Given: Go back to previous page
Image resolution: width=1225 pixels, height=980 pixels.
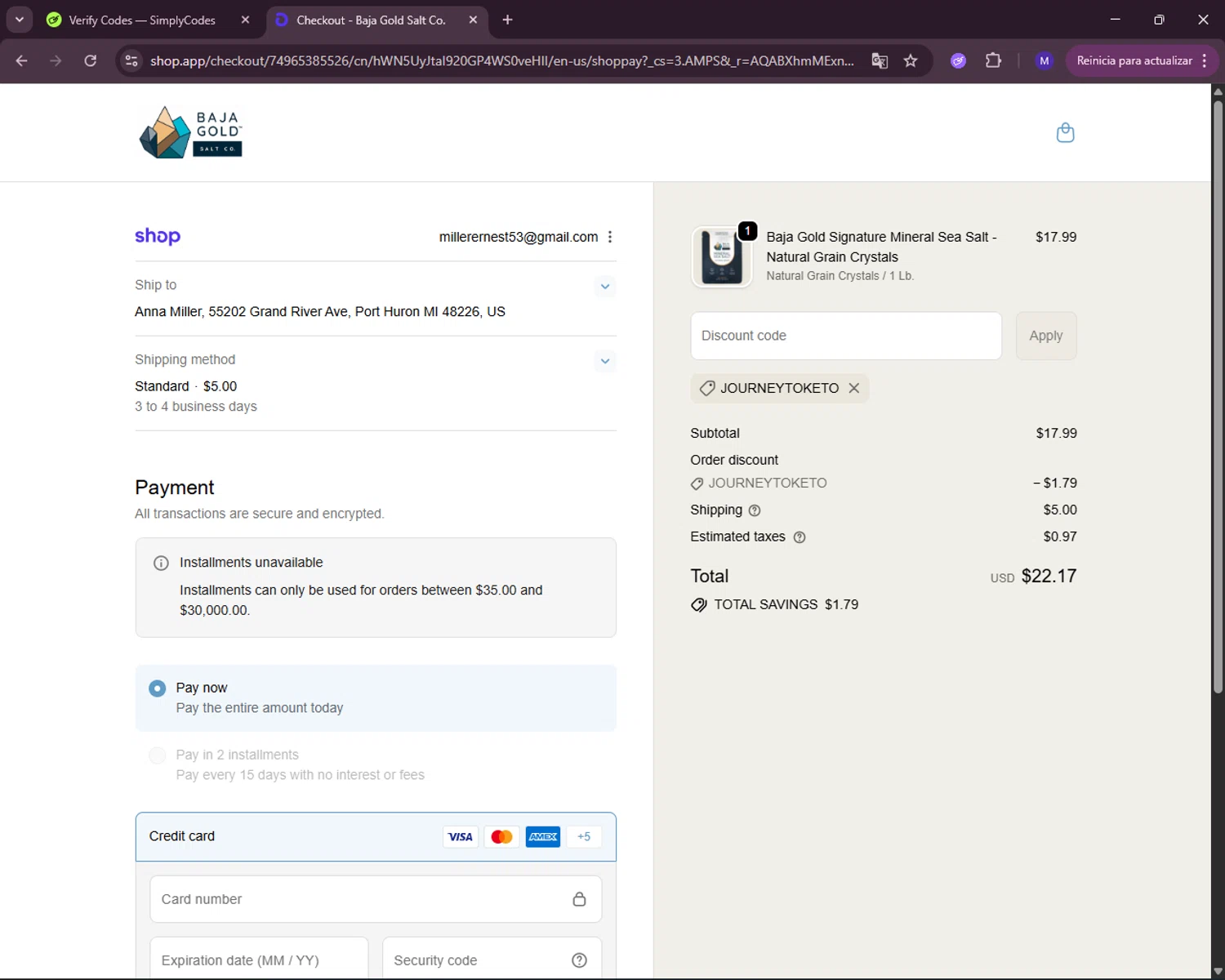Looking at the screenshot, I should click(x=22, y=60).
